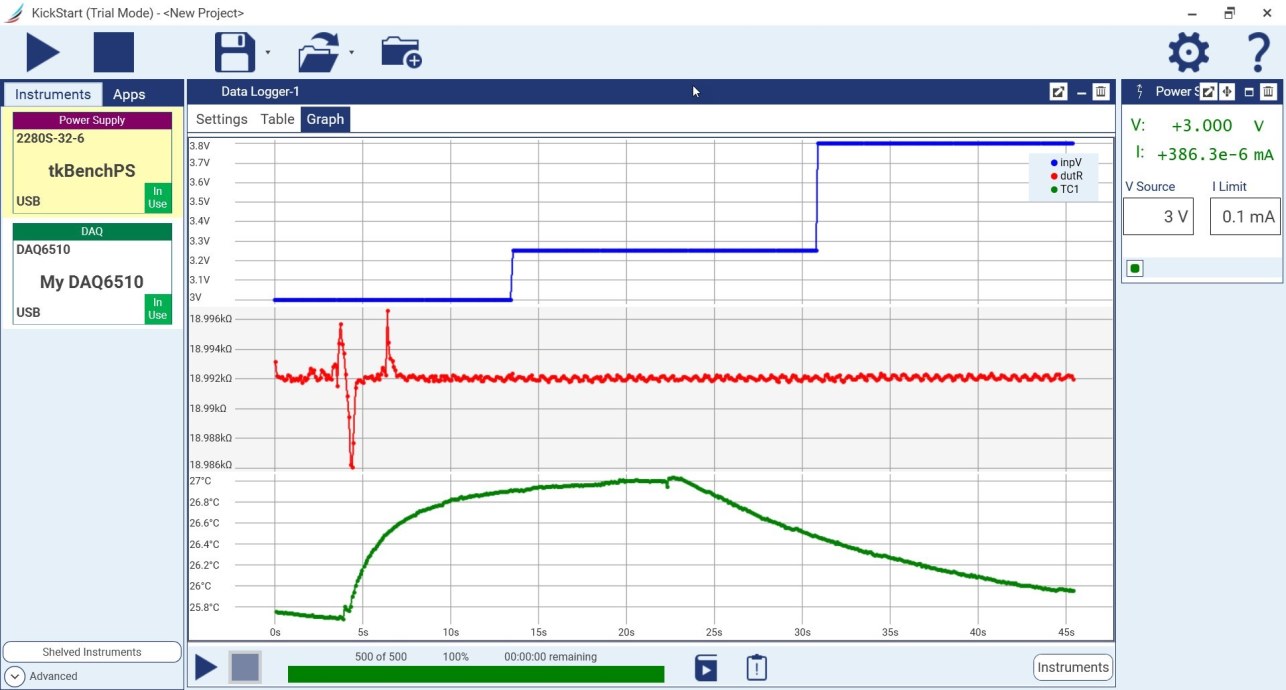Open the dropdown arrow next to open folder
The width and height of the screenshot is (1286, 690).
click(x=351, y=52)
